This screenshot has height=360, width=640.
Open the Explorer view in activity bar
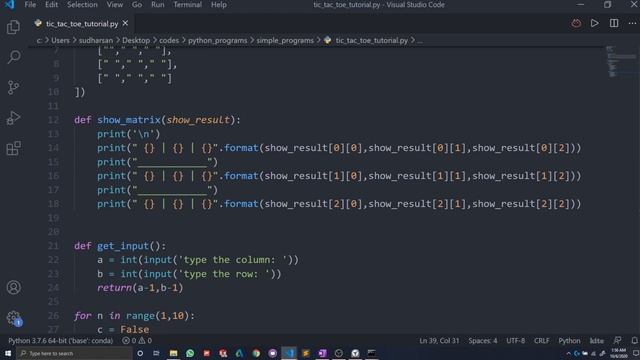tap(13, 27)
